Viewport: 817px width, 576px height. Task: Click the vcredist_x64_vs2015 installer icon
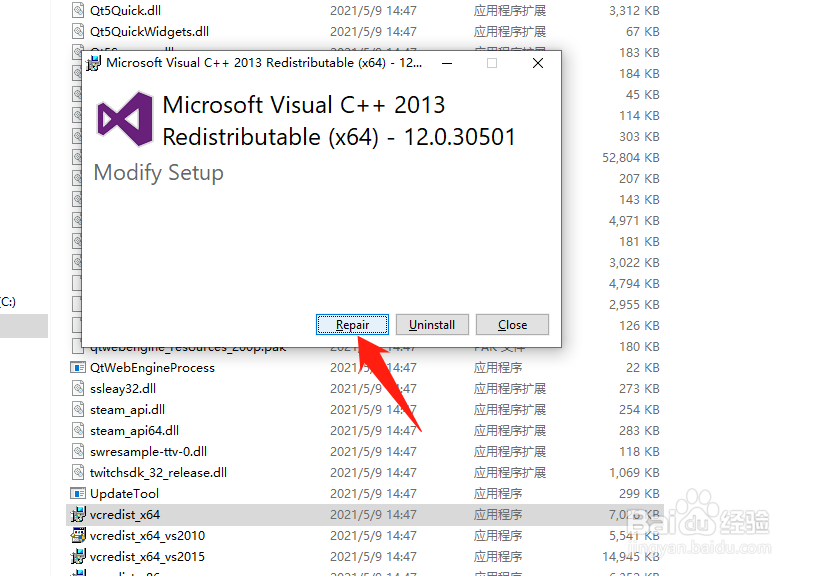point(78,556)
